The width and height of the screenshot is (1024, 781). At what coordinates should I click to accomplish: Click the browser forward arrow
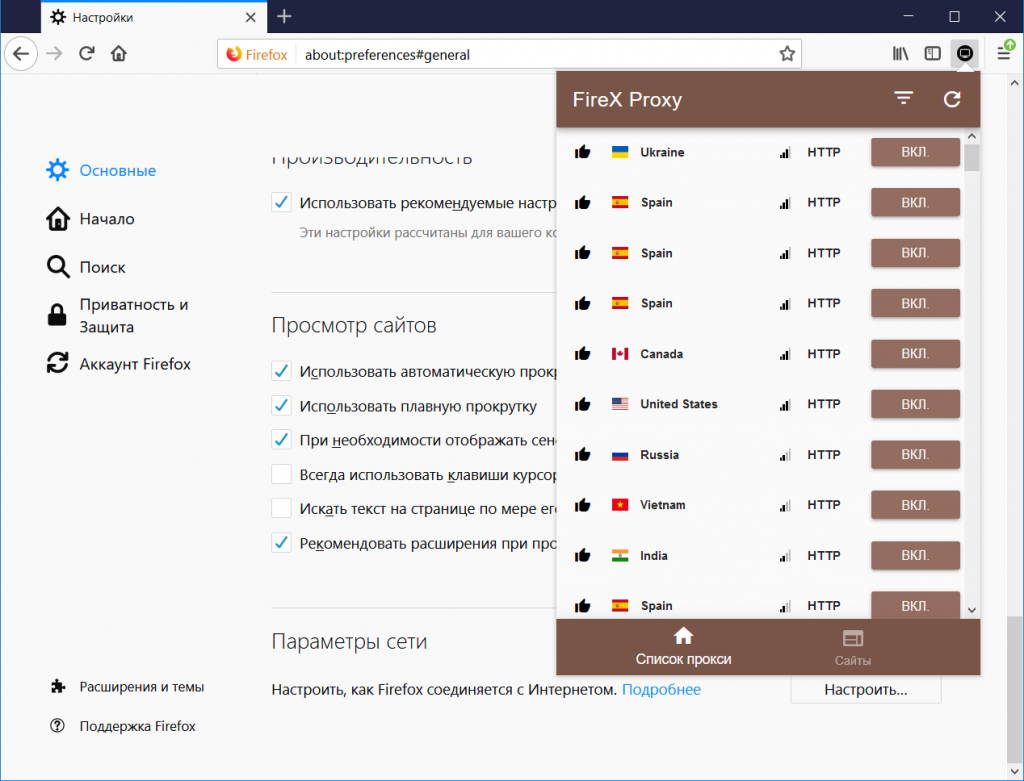click(55, 54)
